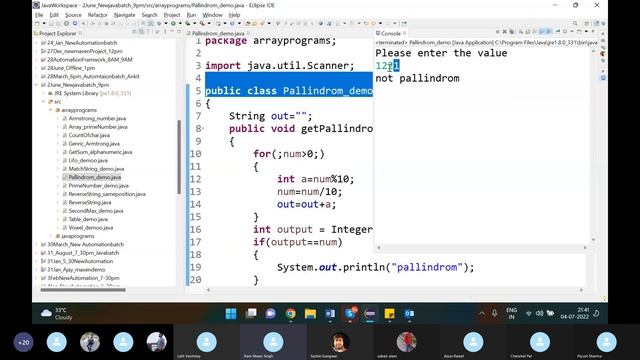Minimize the Project Explorer view
Screen dimensions: 640x360
pyautogui.click(x=172, y=31)
